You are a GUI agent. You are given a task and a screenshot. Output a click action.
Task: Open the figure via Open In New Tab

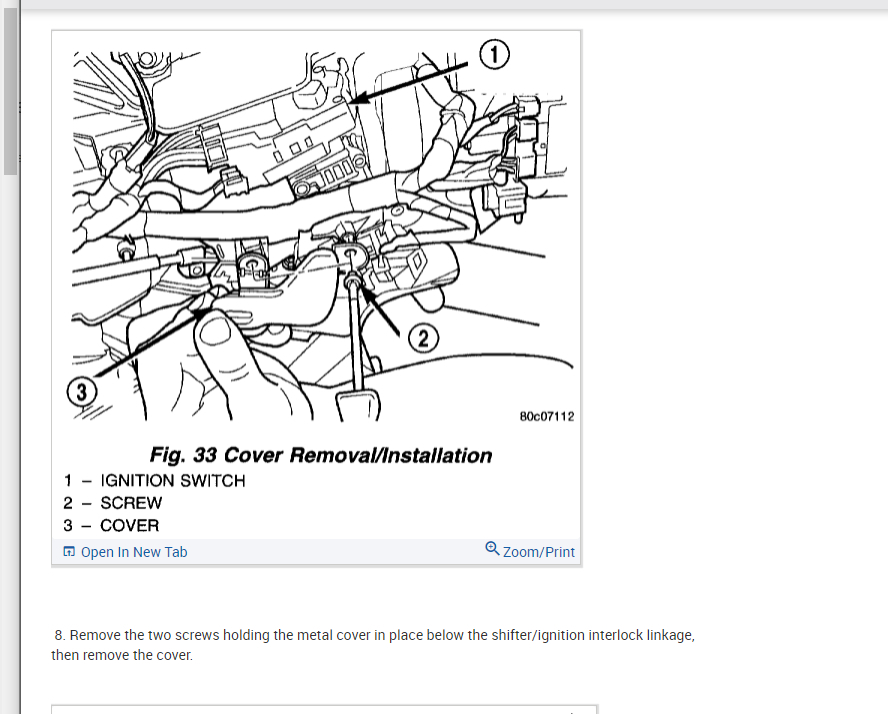pos(125,551)
